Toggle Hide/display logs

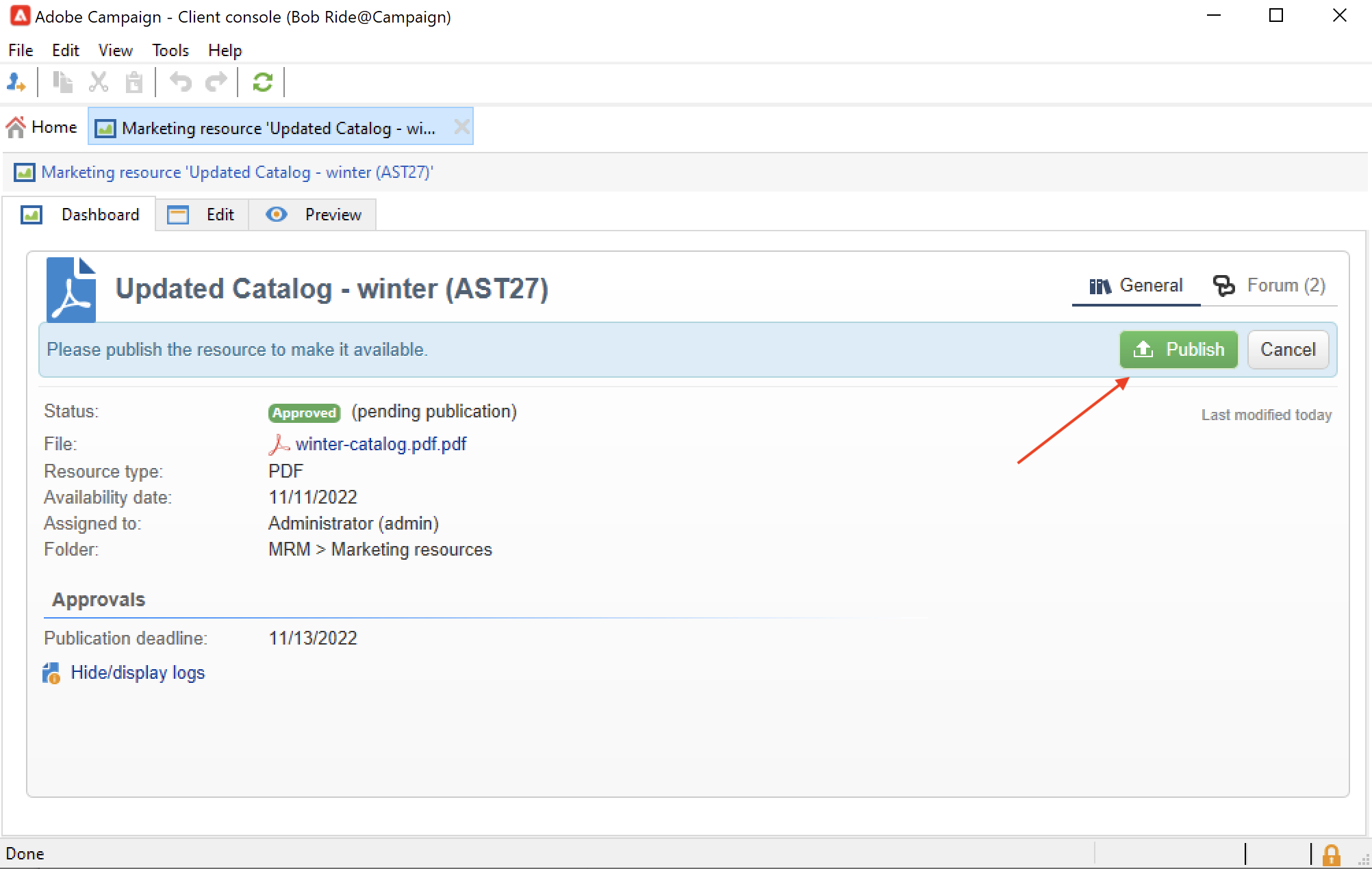click(137, 673)
